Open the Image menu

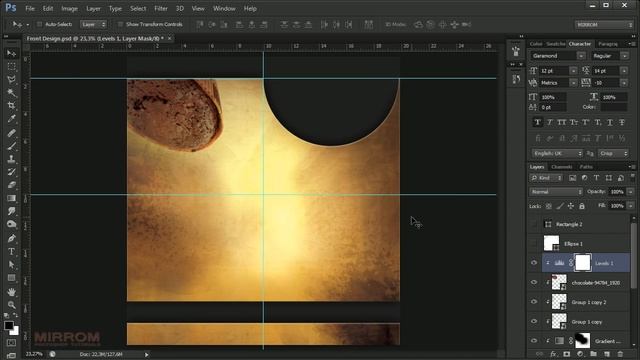click(69, 8)
